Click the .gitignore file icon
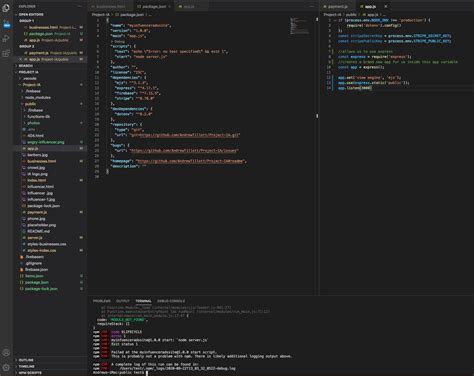 click(22, 263)
